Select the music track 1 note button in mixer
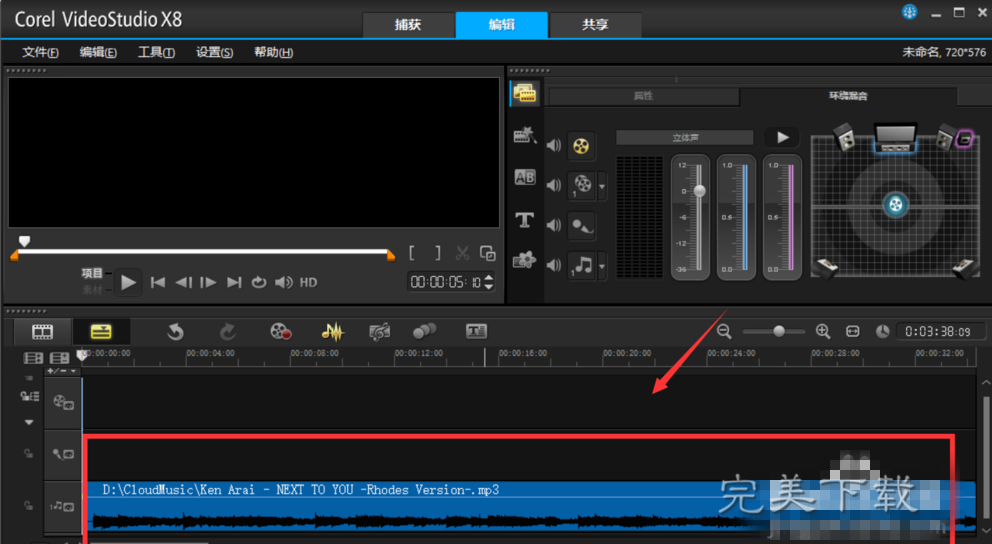992x544 pixels. pos(581,266)
